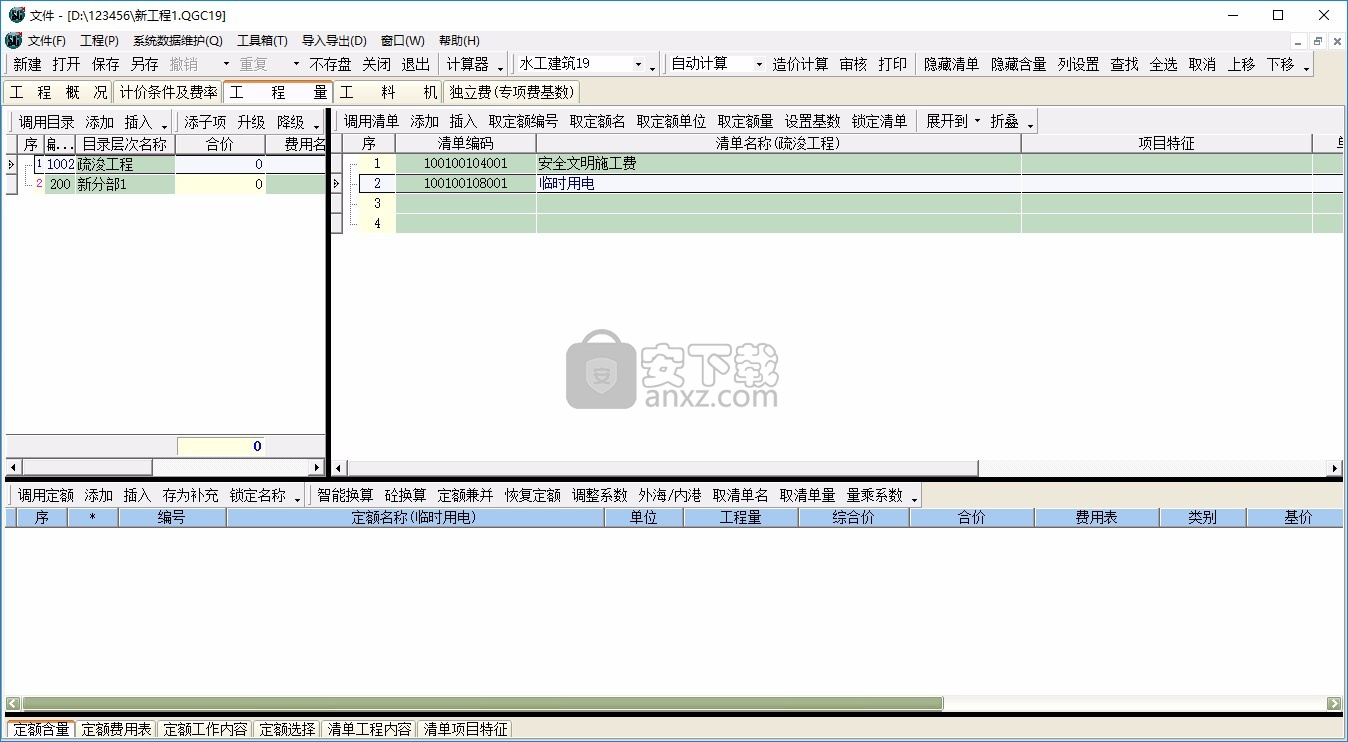Click bill code 100100108001

465,183
